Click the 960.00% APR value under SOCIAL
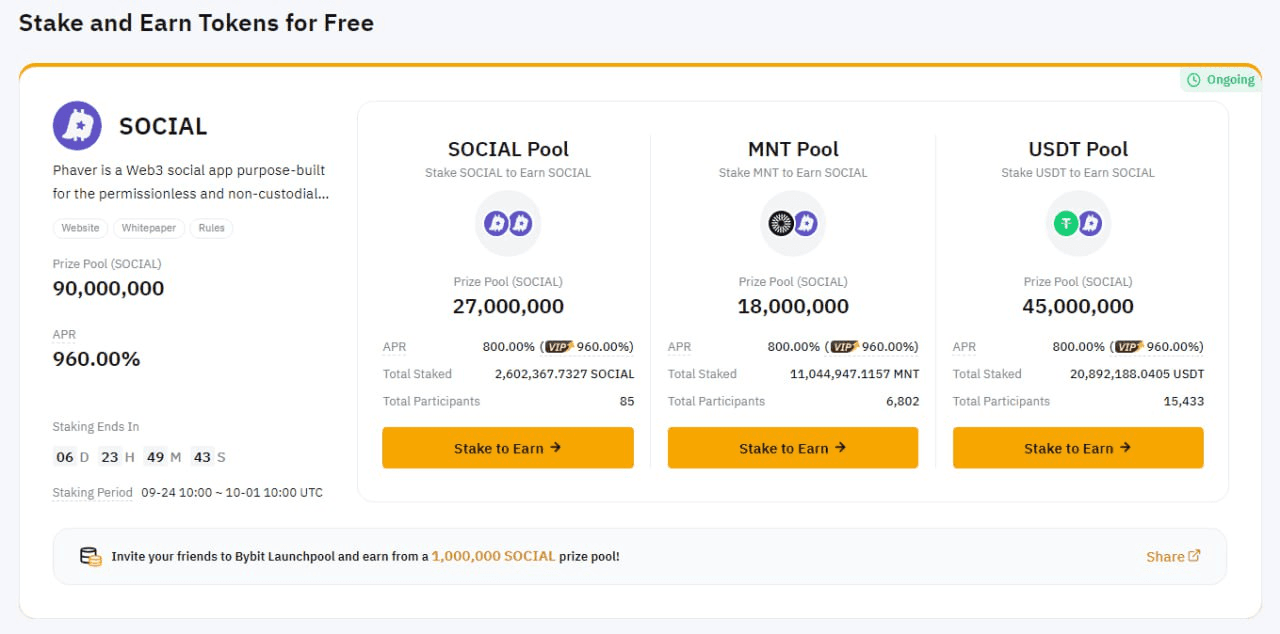 coord(96,359)
